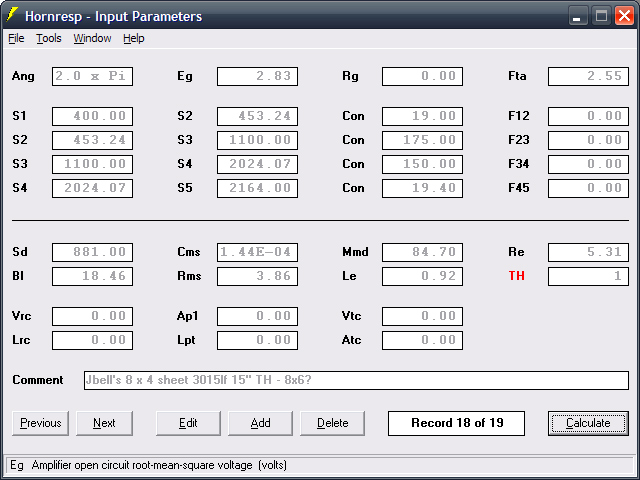
Task: Click the Hornresp lightning bolt title icon
Action: [12, 16]
